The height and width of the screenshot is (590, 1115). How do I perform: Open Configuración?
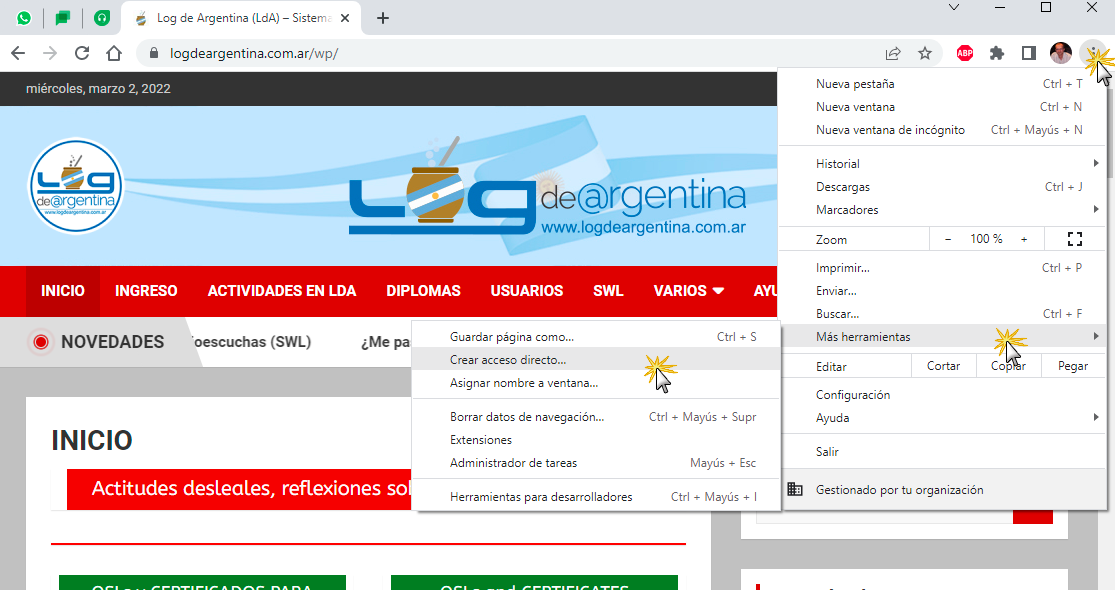coord(943,395)
